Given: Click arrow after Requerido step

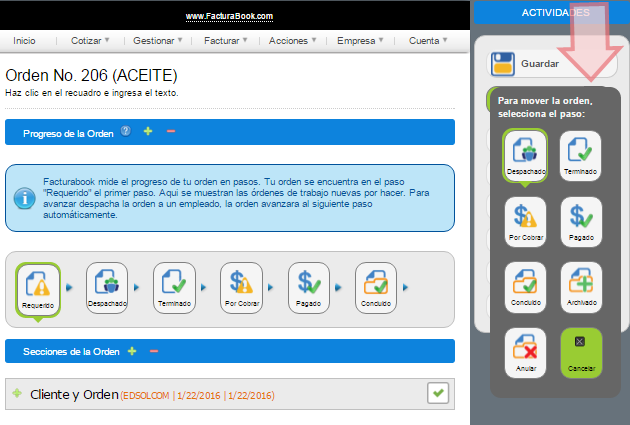Looking at the screenshot, I should coord(69,288).
